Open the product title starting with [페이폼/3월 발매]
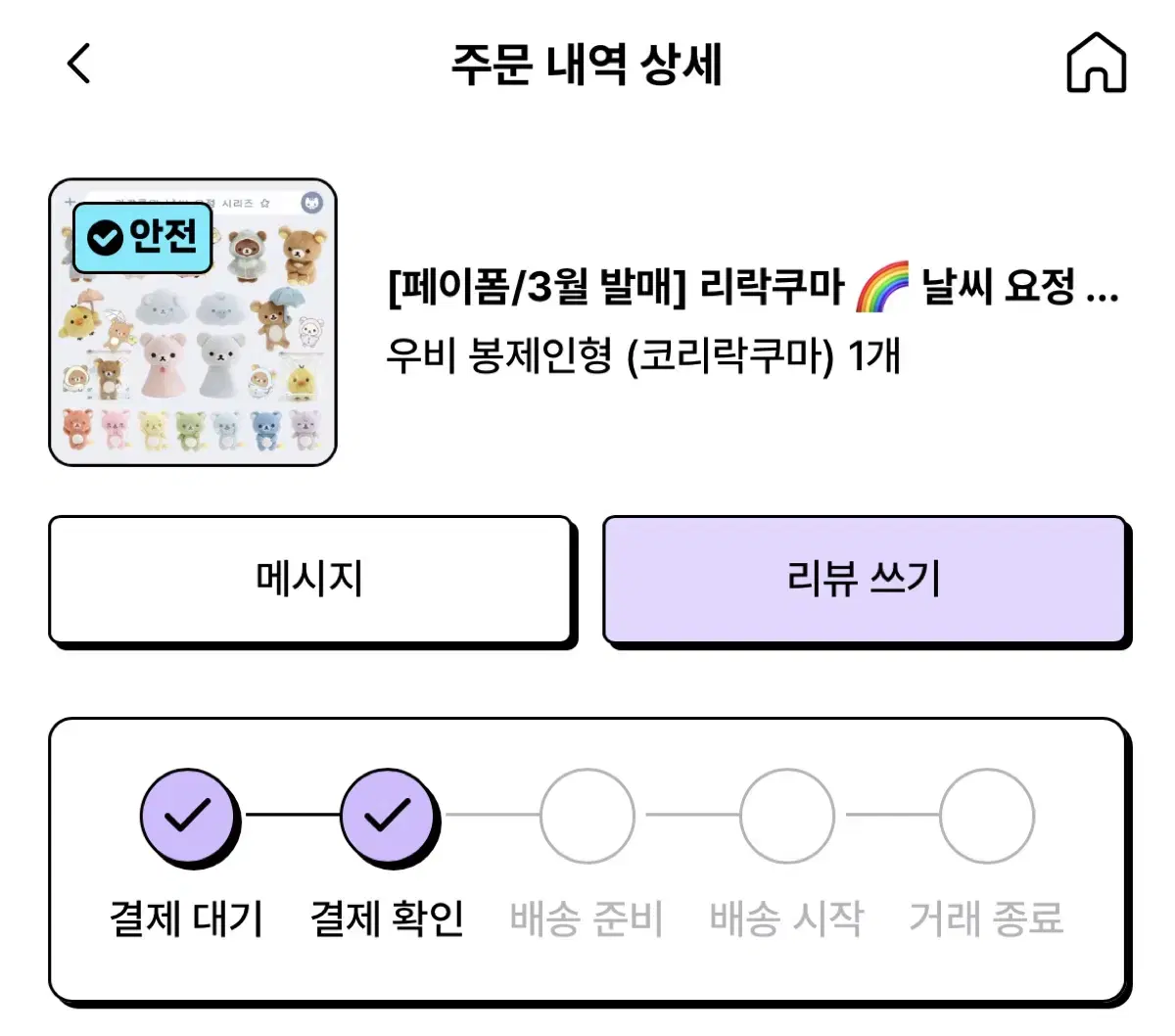 [x=754, y=287]
